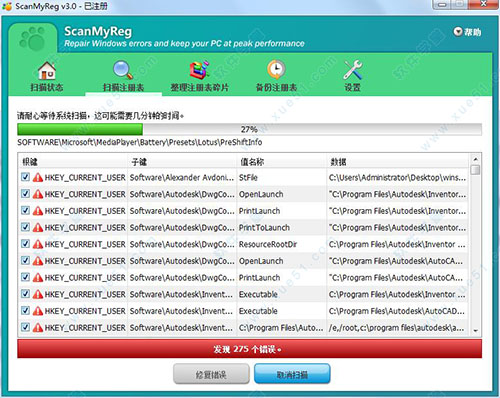Click the blue 取消扫描 button
500x398 pixels.
(x=292, y=374)
